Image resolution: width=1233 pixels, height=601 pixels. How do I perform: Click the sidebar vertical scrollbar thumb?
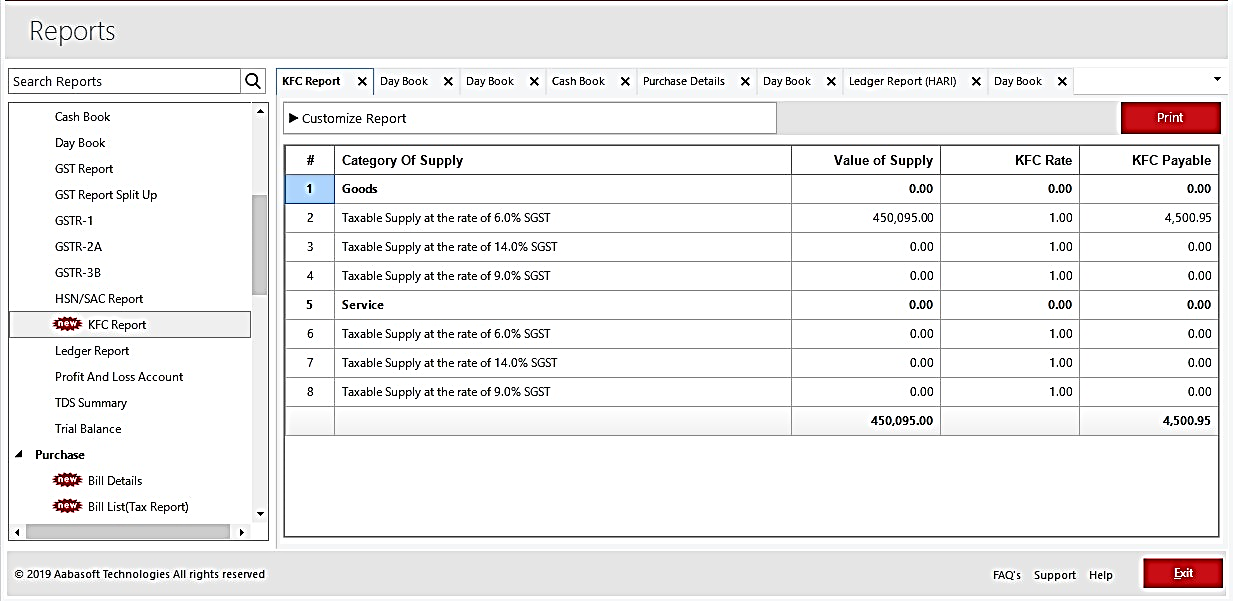260,245
